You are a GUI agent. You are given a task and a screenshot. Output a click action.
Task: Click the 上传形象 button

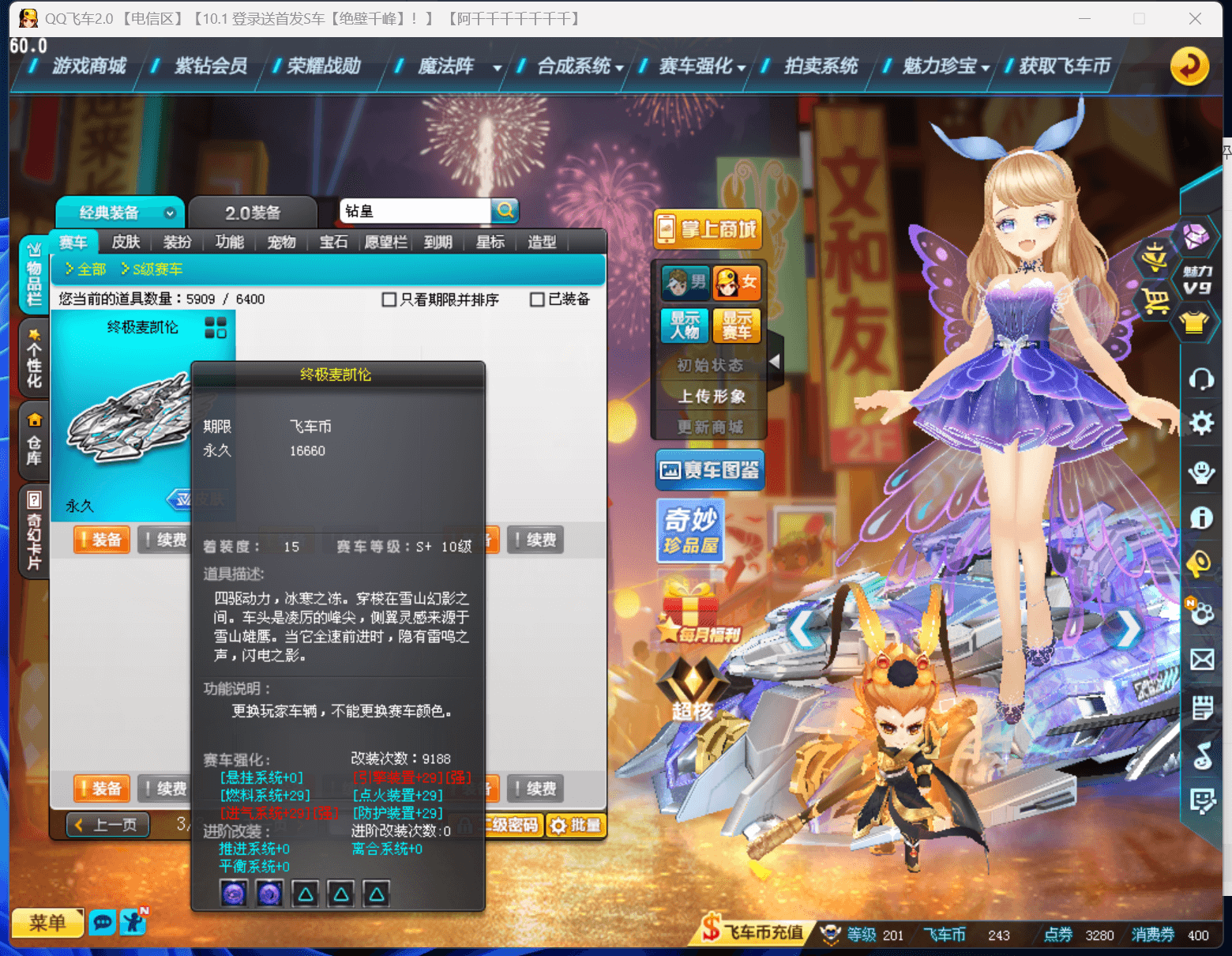tap(711, 396)
